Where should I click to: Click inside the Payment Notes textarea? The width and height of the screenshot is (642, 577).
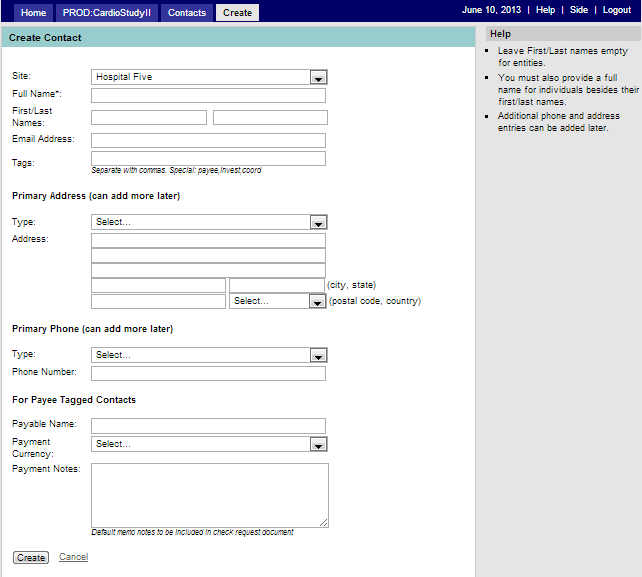pos(209,495)
